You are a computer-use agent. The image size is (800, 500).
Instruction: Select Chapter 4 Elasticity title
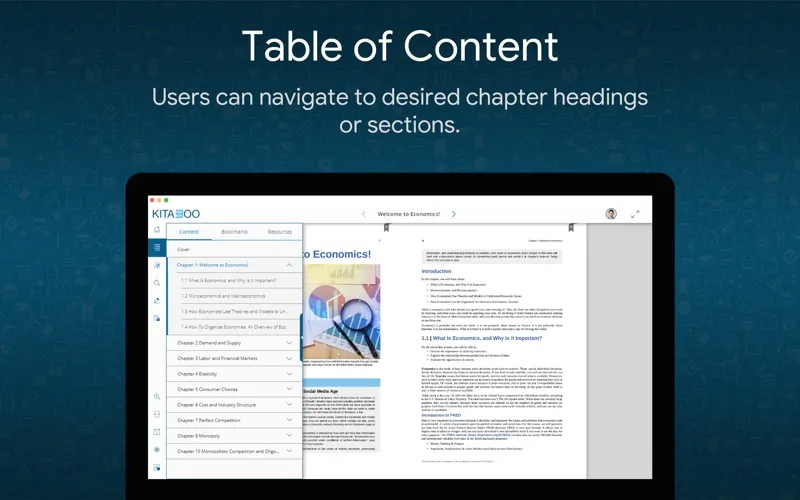197,374
